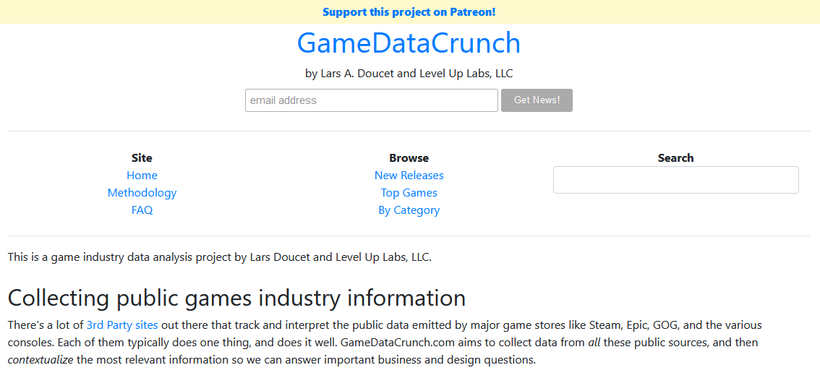Follow the 3rd Party sites link
This screenshot has width=820, height=388.
pos(122,325)
